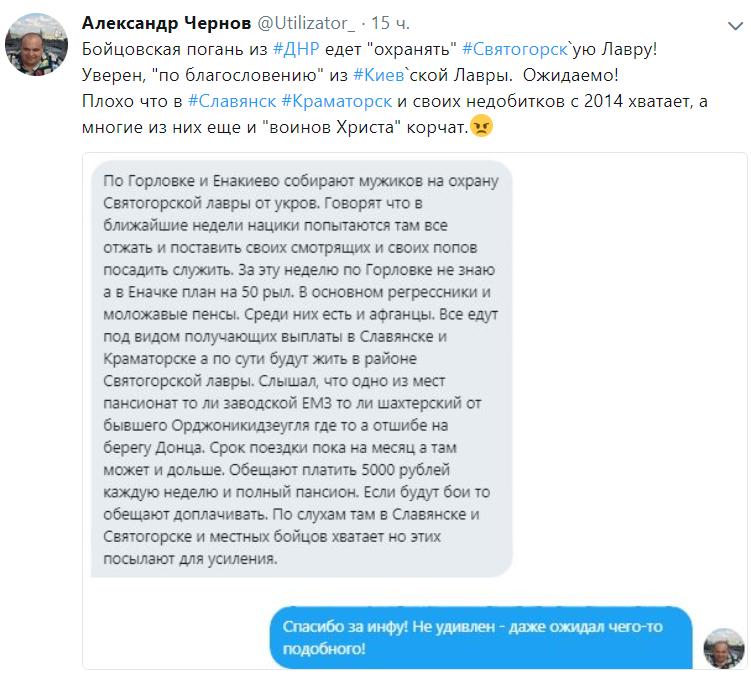Click the tweet text ending with корчат

pos(275,127)
